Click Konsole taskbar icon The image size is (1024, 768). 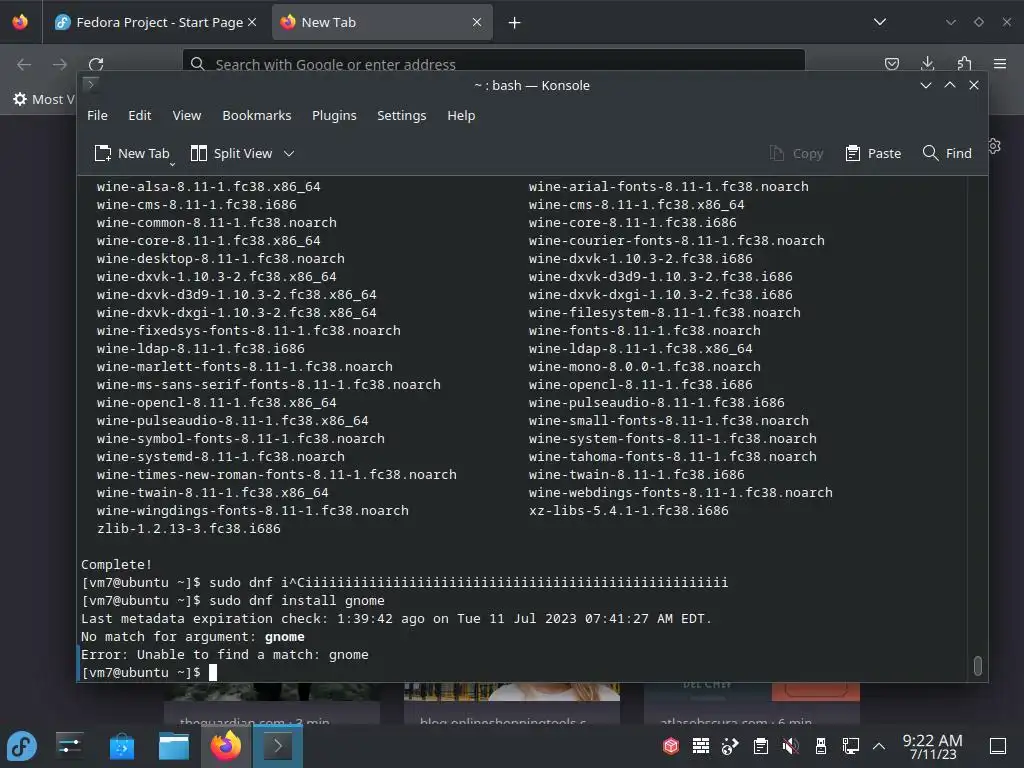(278, 746)
